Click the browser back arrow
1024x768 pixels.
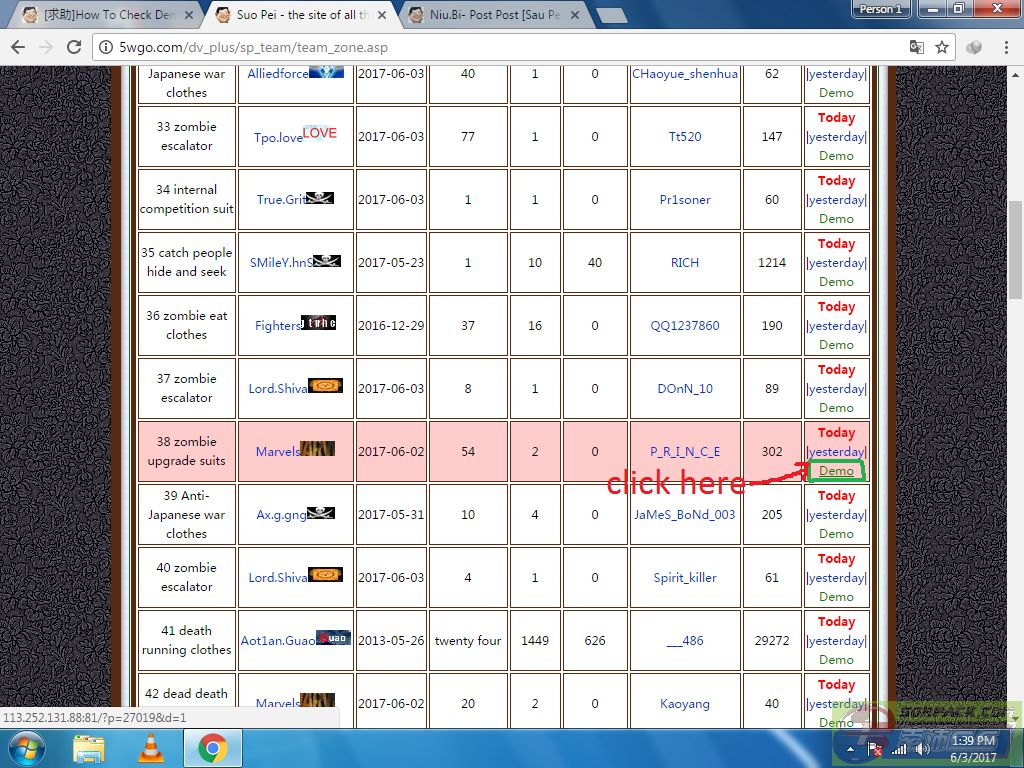18,47
